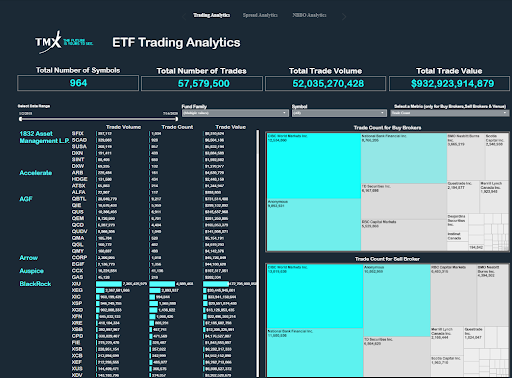Click the date range slider start handle
The image size is (512, 378).
point(21,119)
